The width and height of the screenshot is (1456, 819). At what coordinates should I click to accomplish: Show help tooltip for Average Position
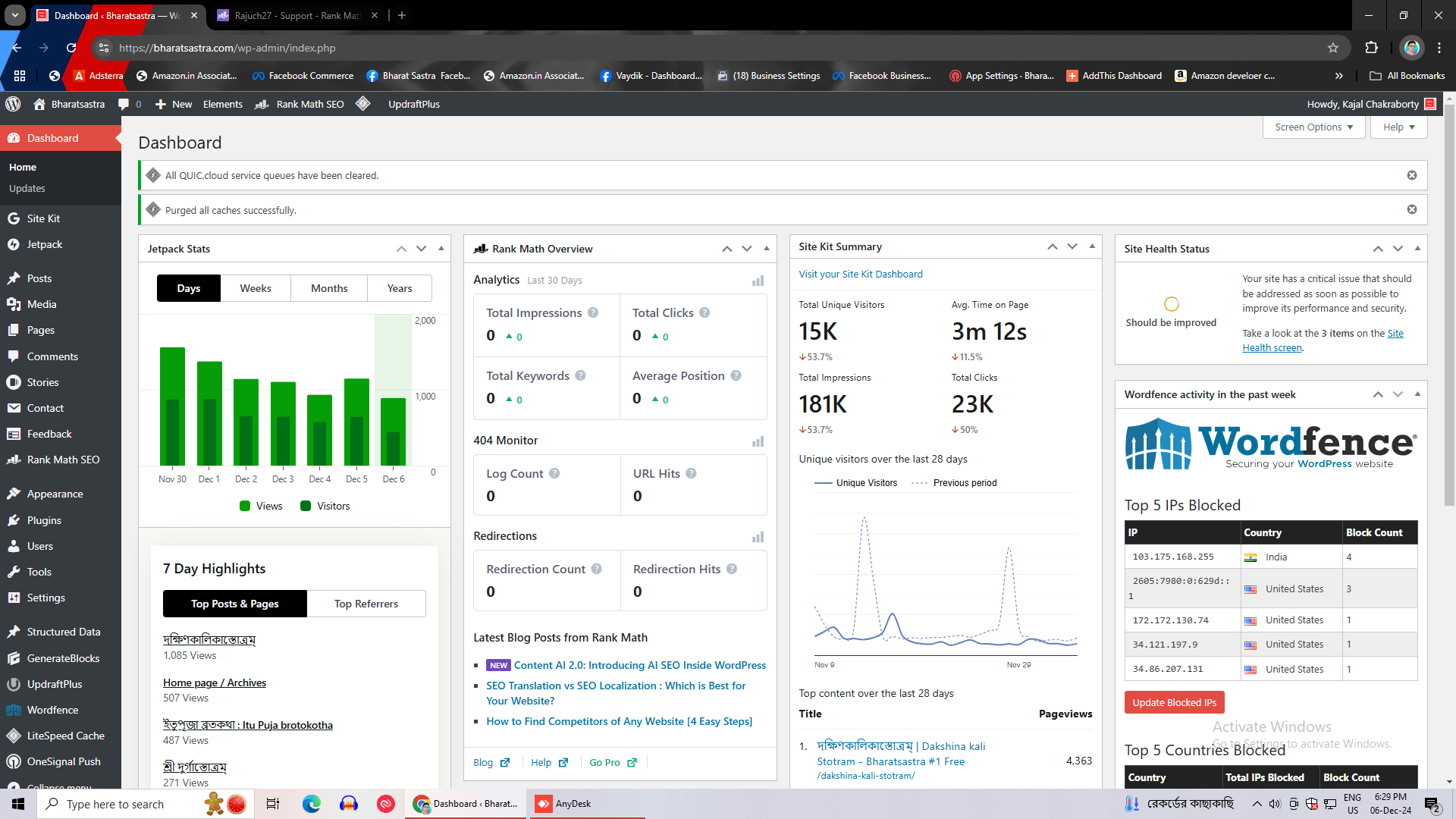tap(736, 375)
